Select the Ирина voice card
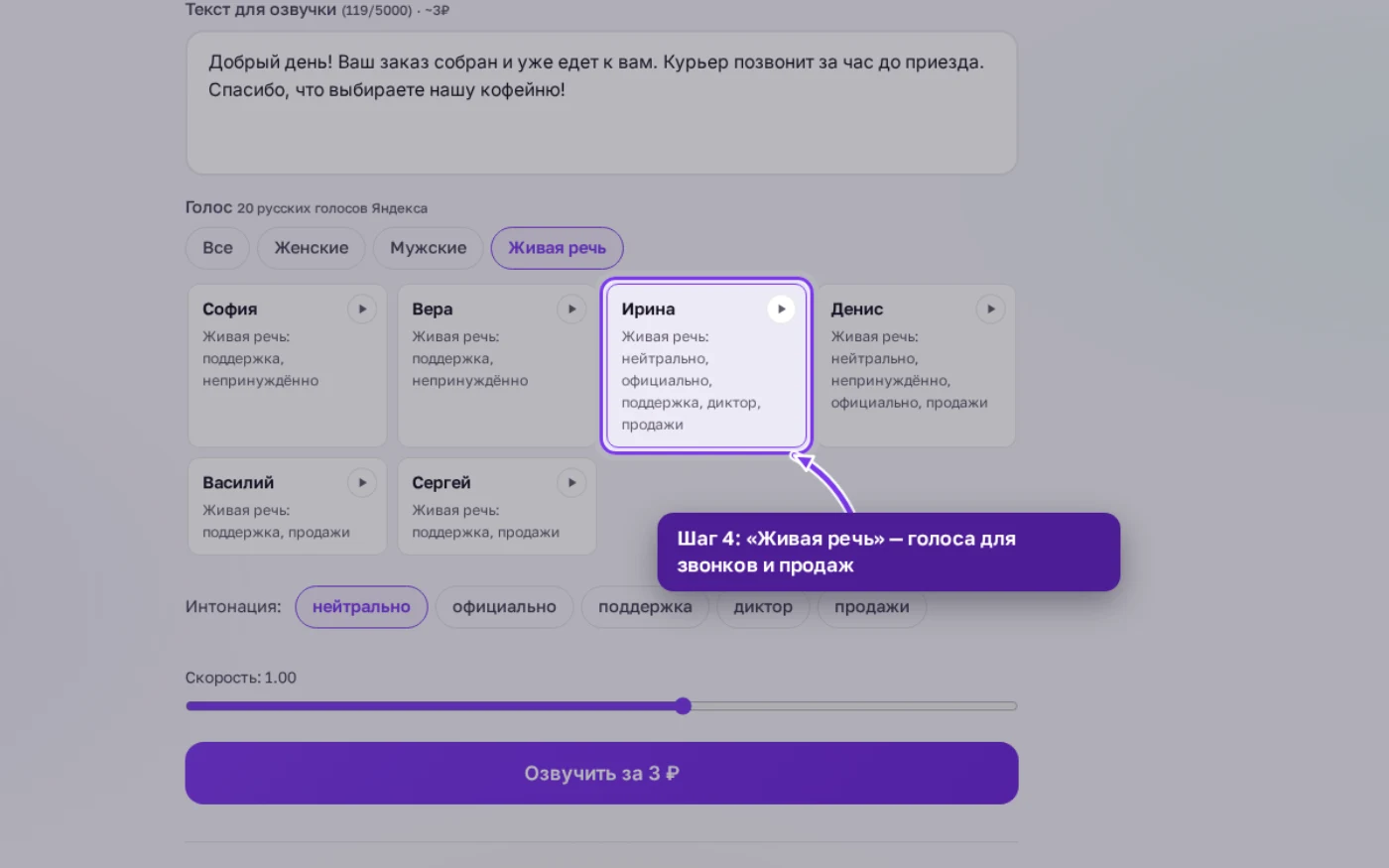 (x=706, y=366)
